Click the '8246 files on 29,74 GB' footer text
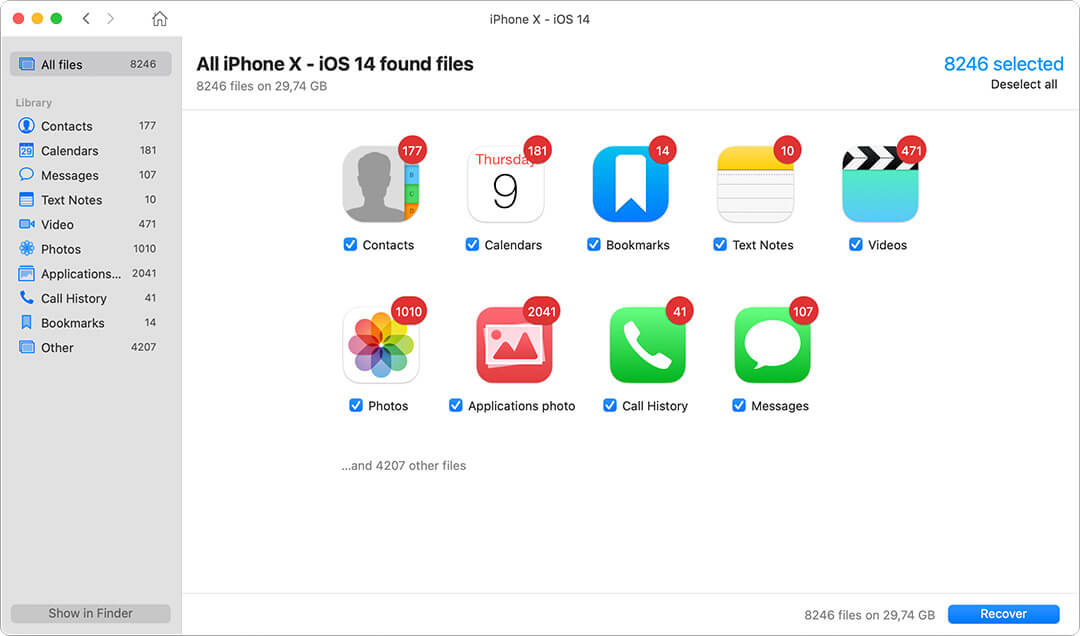This screenshot has width=1080, height=636. [869, 615]
